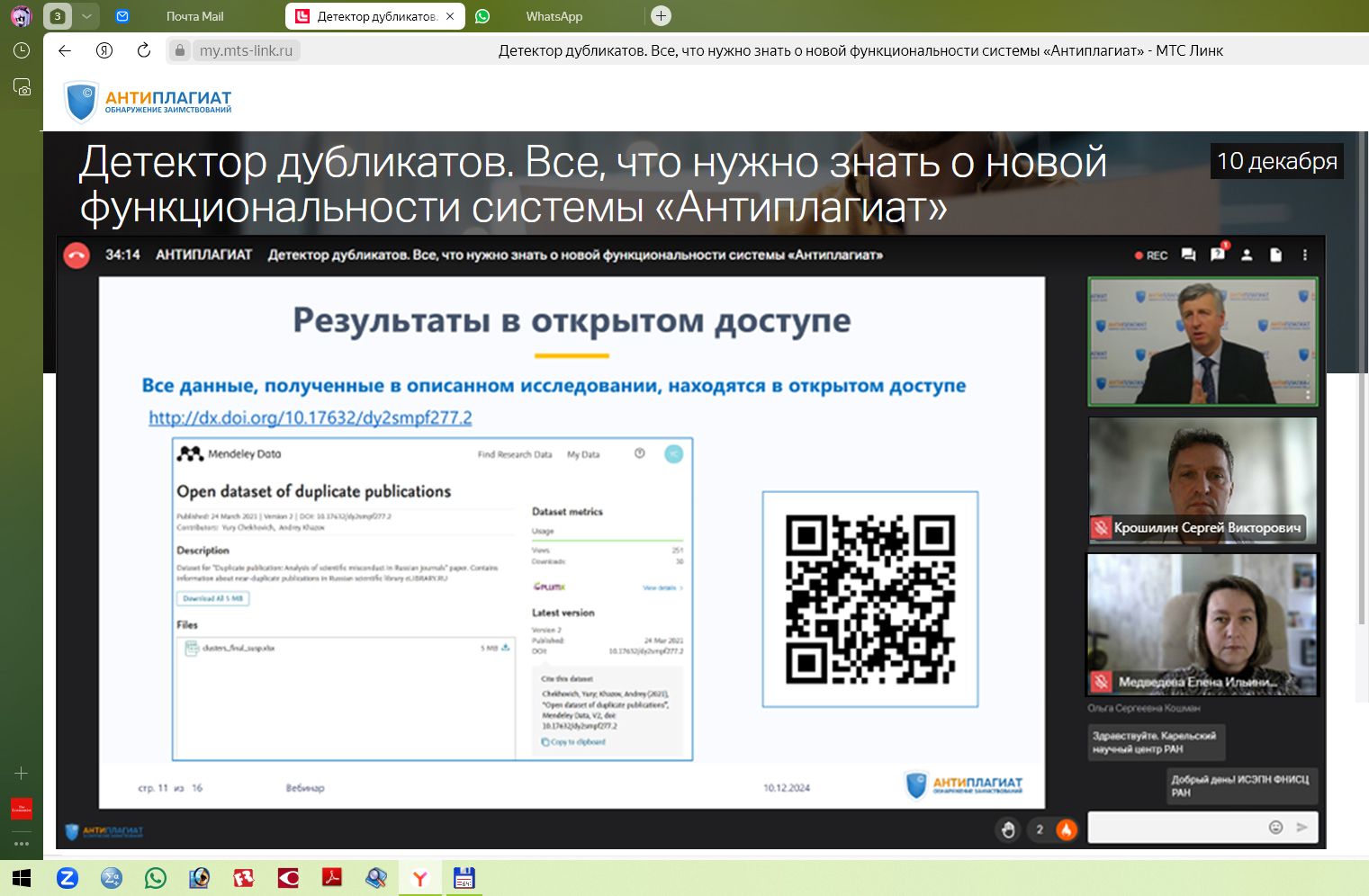
Task: Click the REC recording indicator
Action: click(1151, 255)
